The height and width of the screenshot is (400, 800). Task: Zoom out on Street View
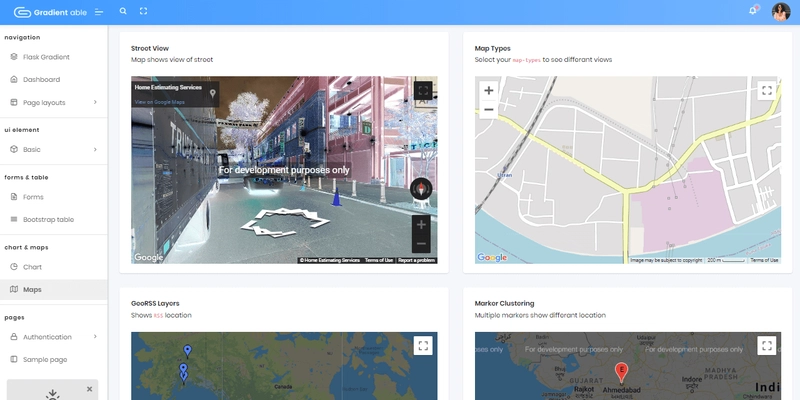point(421,244)
